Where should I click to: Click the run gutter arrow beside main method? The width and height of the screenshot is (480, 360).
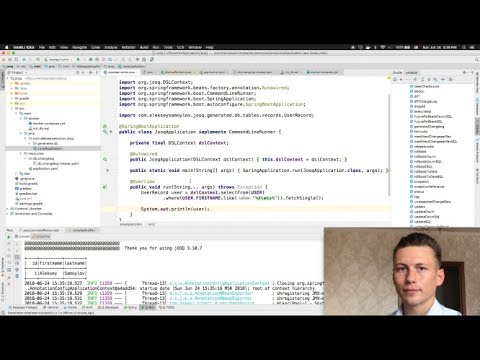coord(108,170)
